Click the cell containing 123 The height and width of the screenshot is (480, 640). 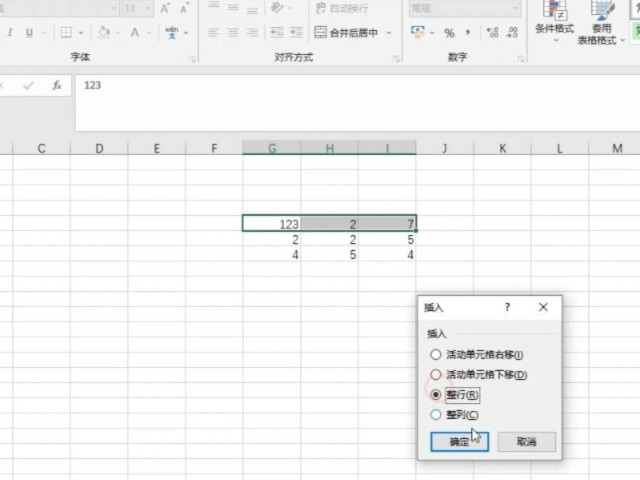(x=272, y=224)
